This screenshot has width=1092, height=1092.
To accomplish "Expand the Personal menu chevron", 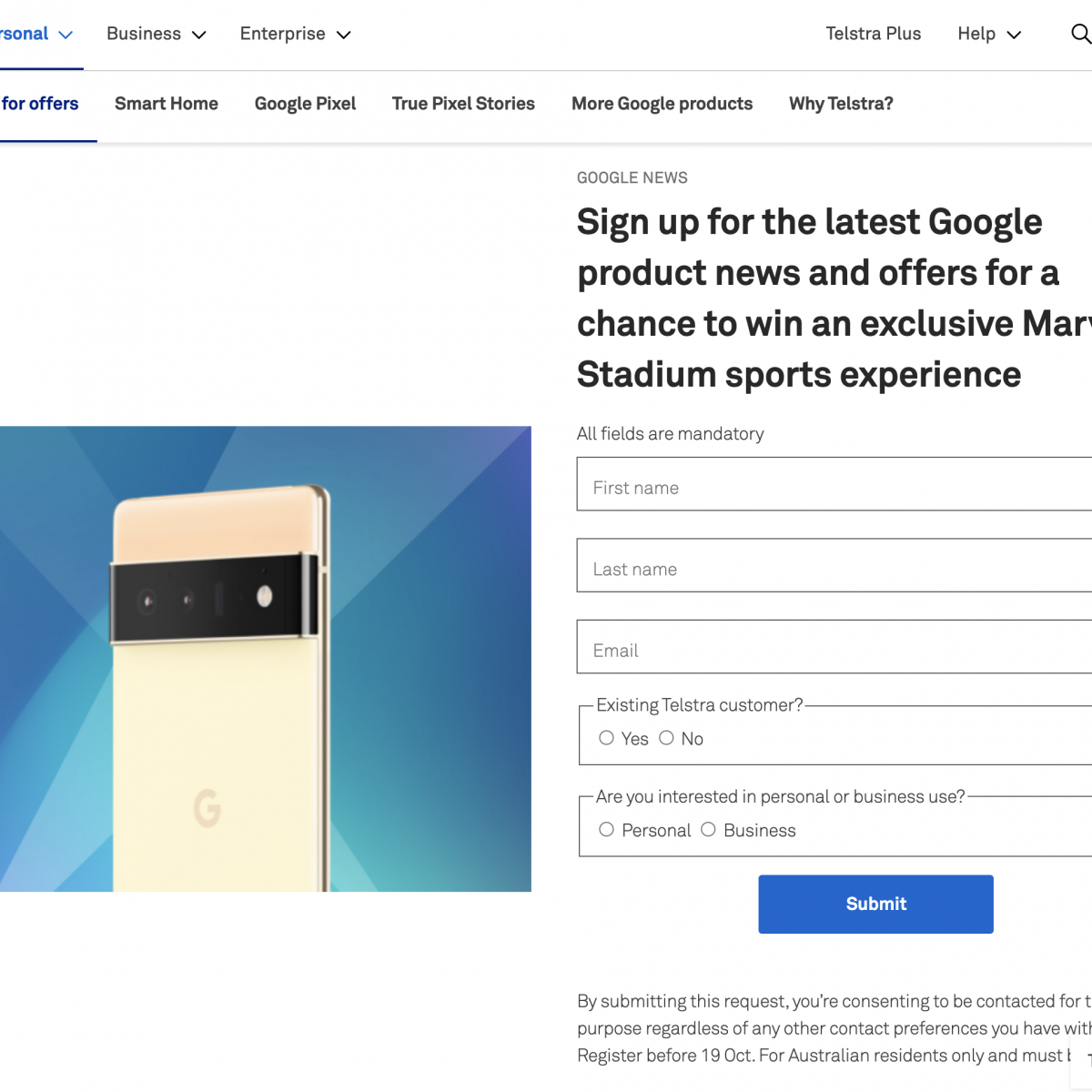I will coord(65,35).
